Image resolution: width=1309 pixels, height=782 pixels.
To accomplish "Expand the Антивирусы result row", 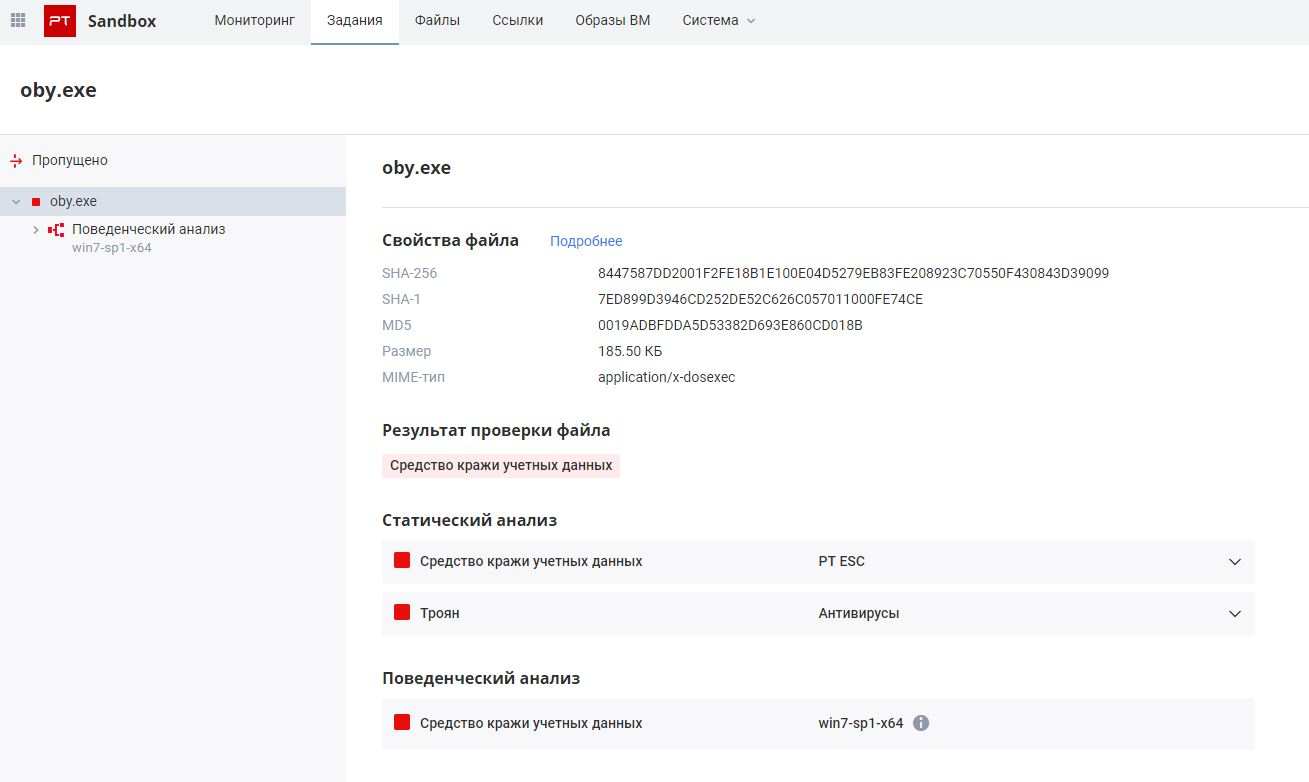I will tap(1235, 614).
